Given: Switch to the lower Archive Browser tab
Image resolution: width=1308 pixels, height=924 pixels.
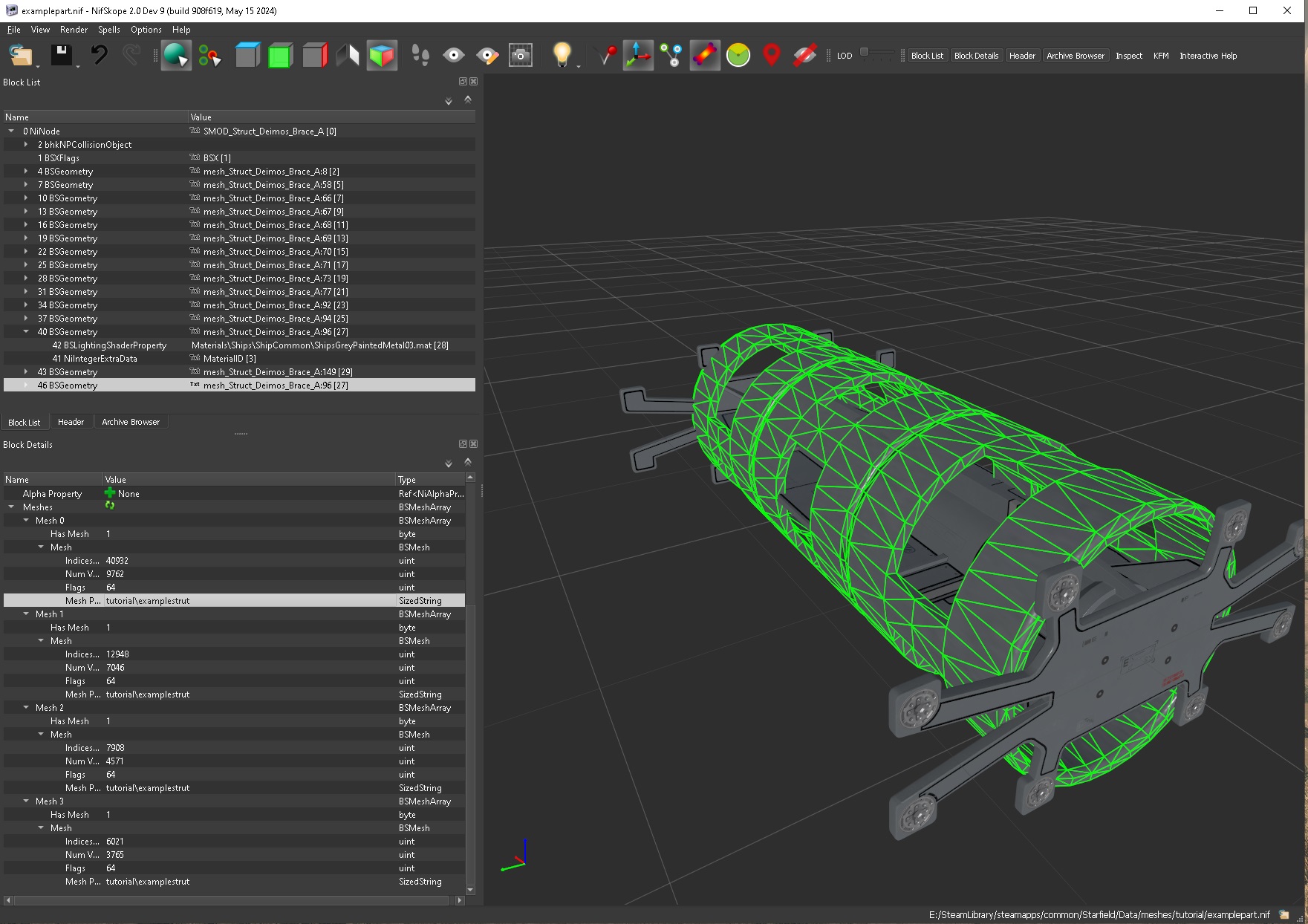Looking at the screenshot, I should point(131,422).
